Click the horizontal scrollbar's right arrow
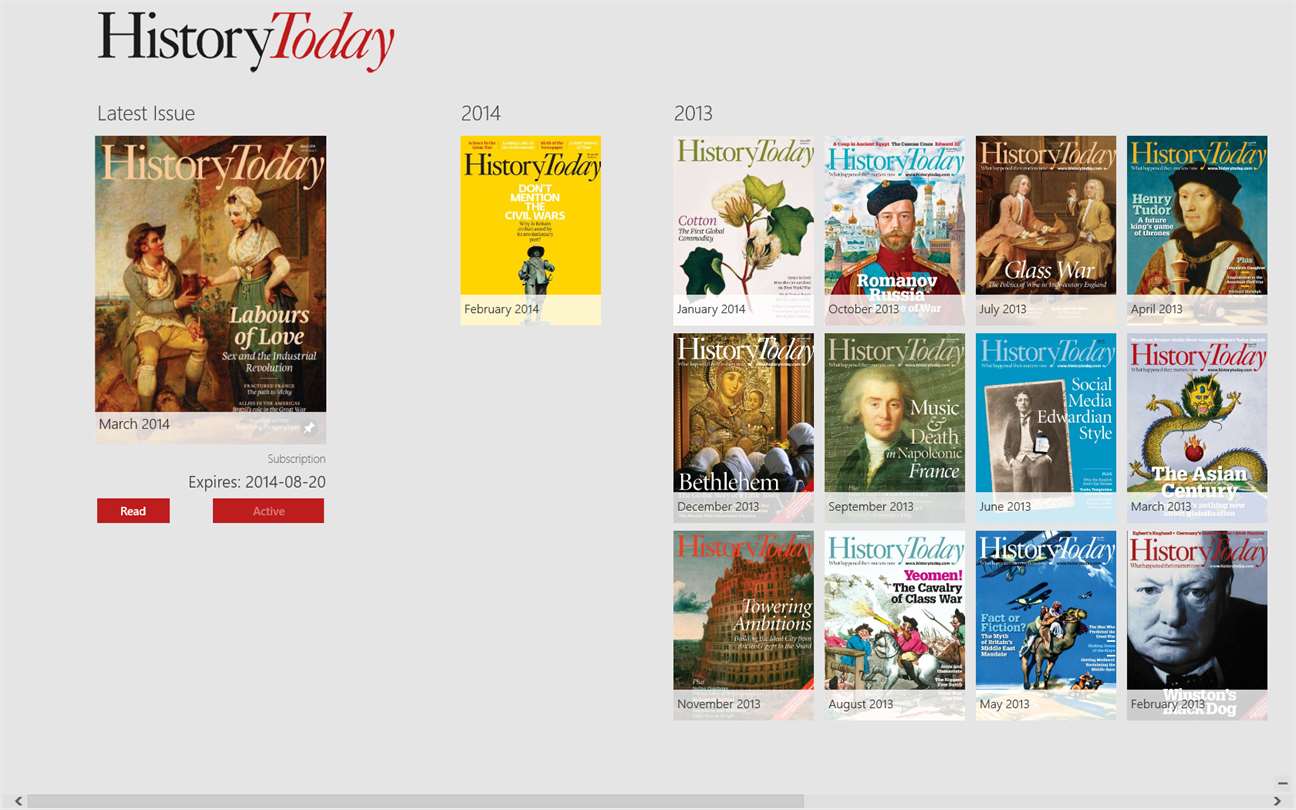The image size is (1296, 810). coord(1277,801)
